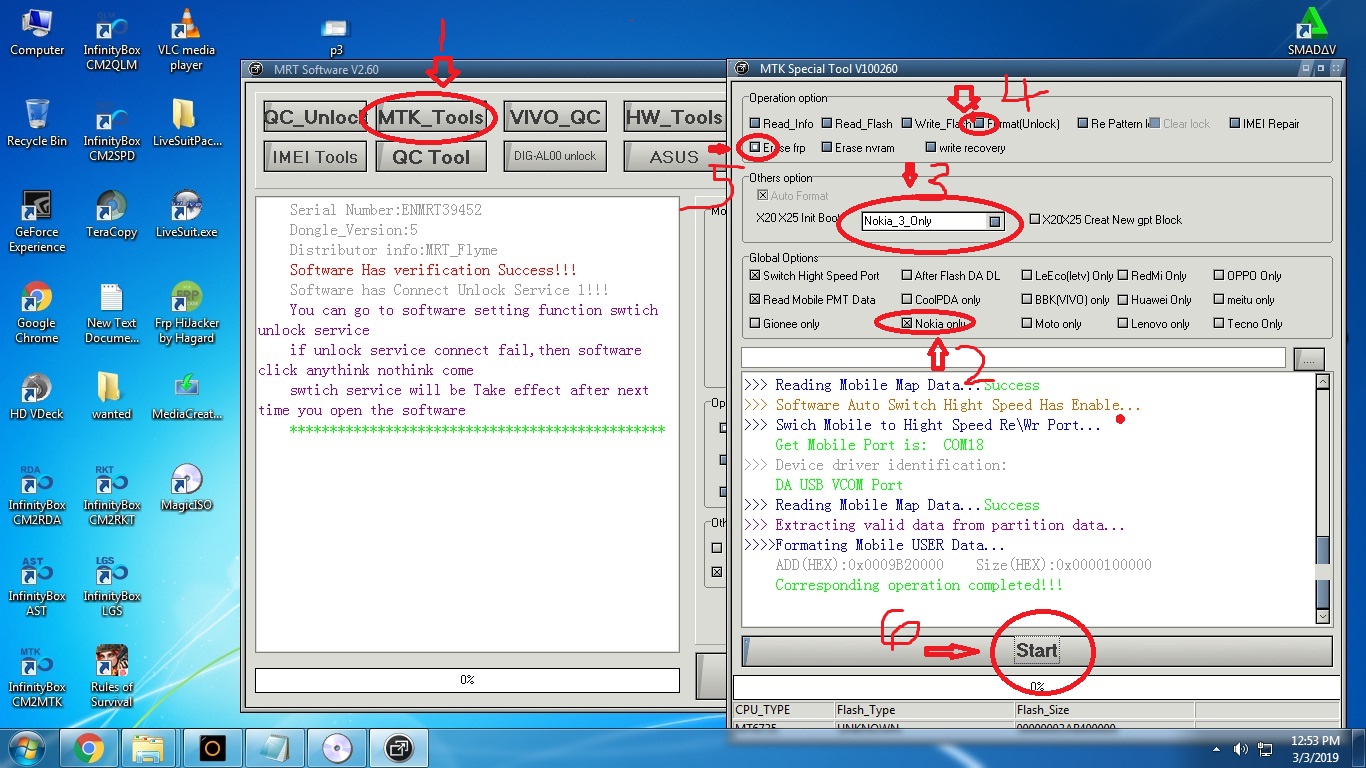This screenshot has height=768, width=1366.
Task: Launch LiveSuit.exe shortcut
Action: [x=186, y=214]
